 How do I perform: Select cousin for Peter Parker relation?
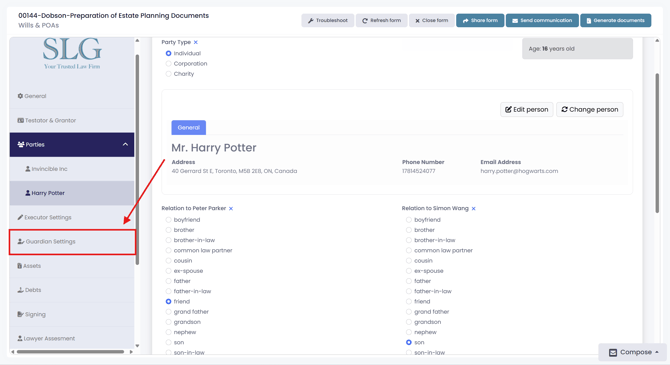(x=168, y=261)
